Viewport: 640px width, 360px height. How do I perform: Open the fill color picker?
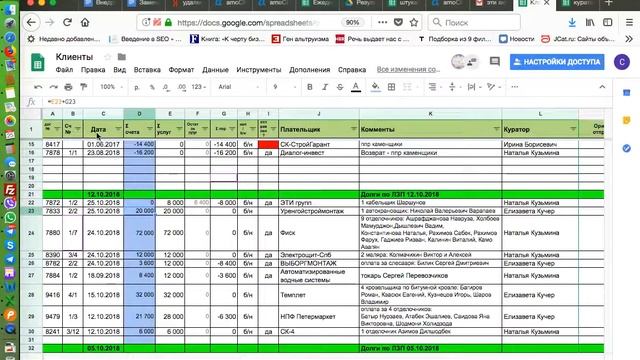click(376, 87)
